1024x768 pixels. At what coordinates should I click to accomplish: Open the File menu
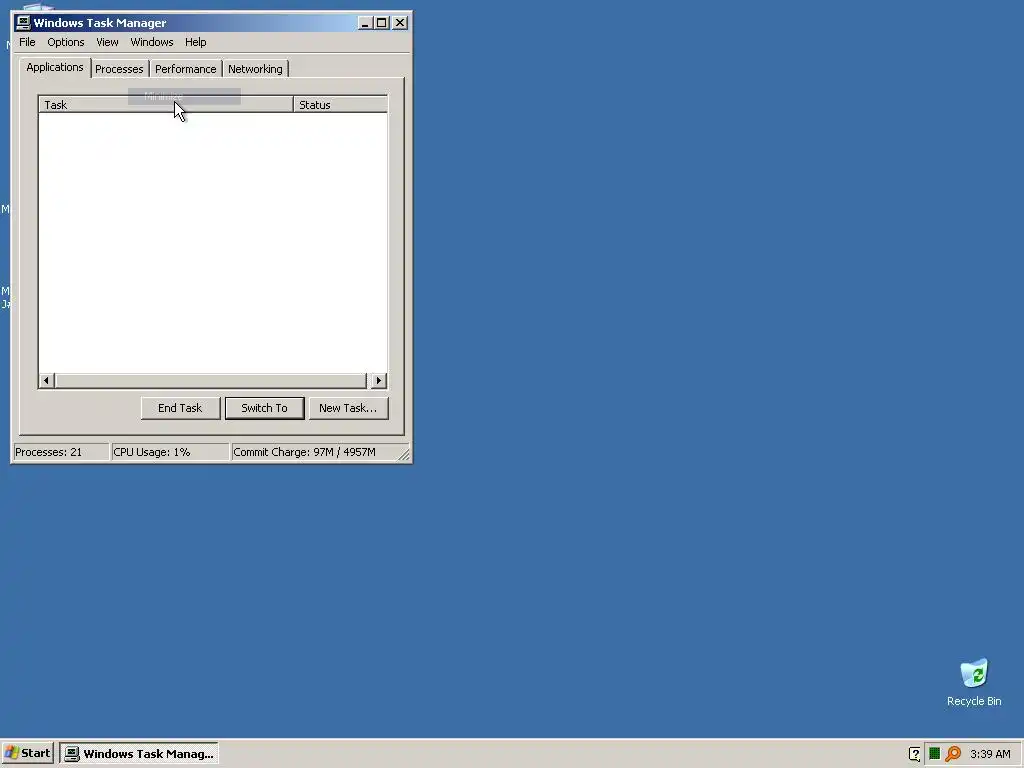point(27,42)
